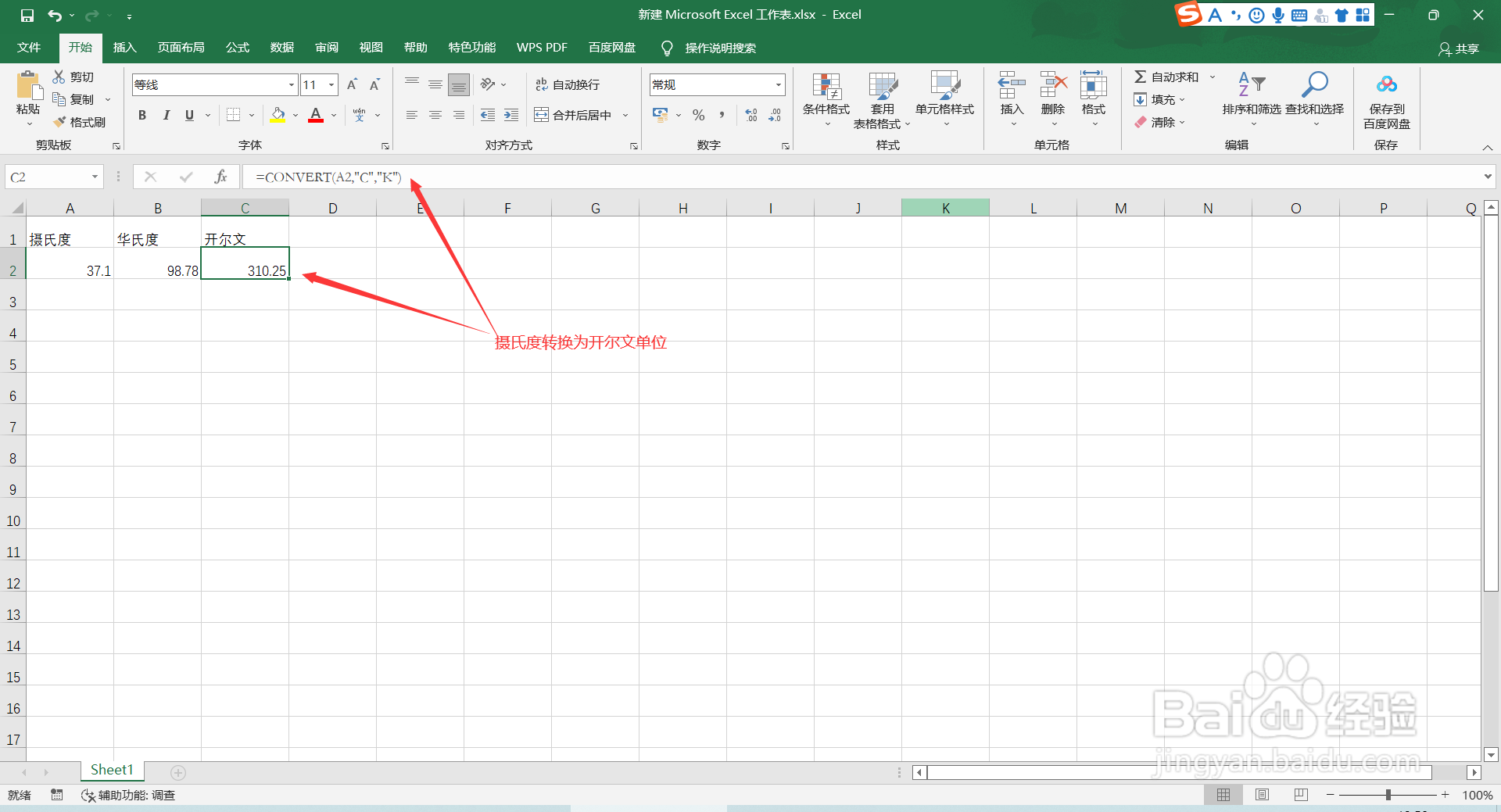Switch to WPS PDF tab
This screenshot has height=812, width=1501.
click(x=542, y=48)
